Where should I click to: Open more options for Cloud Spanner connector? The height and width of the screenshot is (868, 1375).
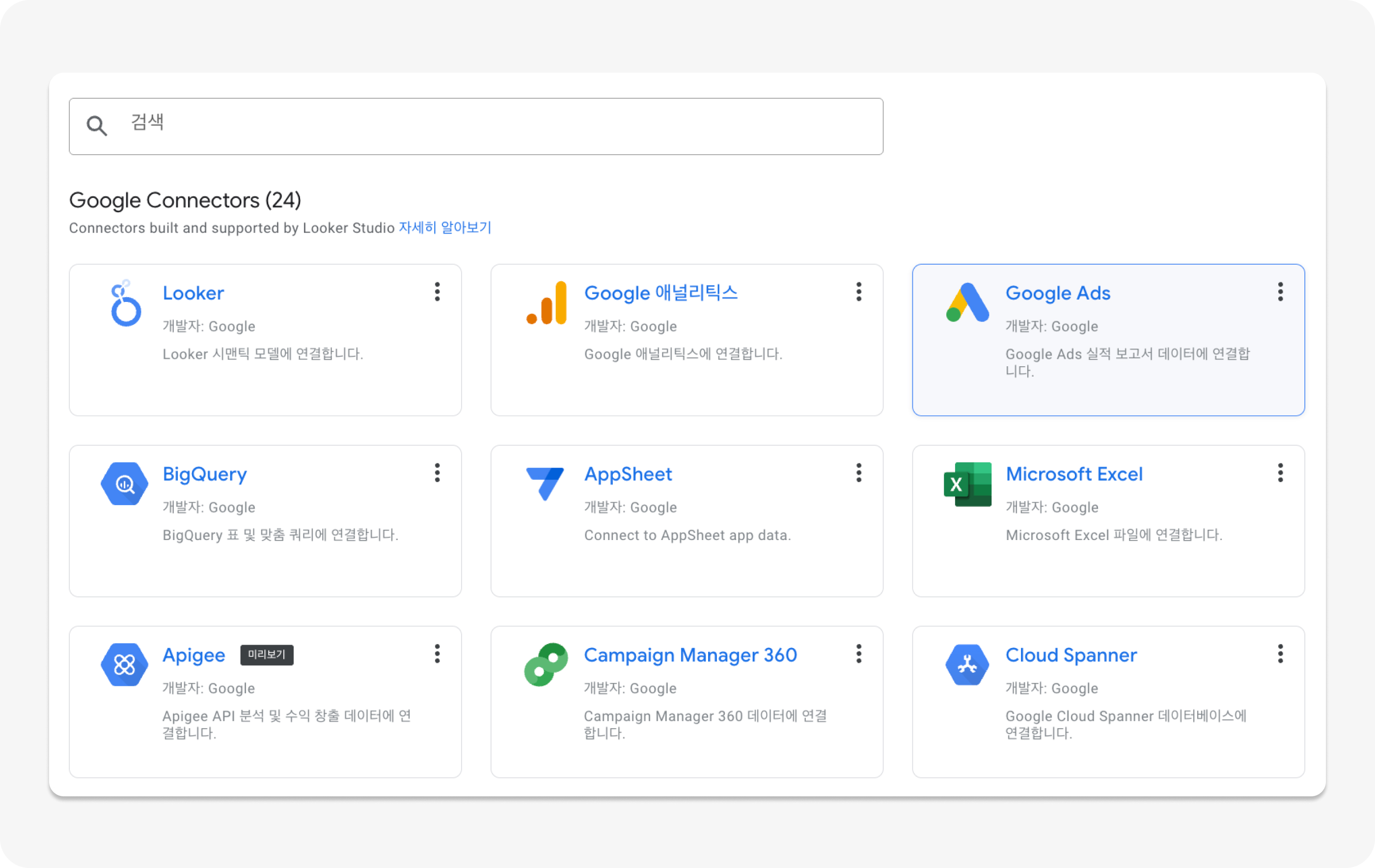point(1281,654)
